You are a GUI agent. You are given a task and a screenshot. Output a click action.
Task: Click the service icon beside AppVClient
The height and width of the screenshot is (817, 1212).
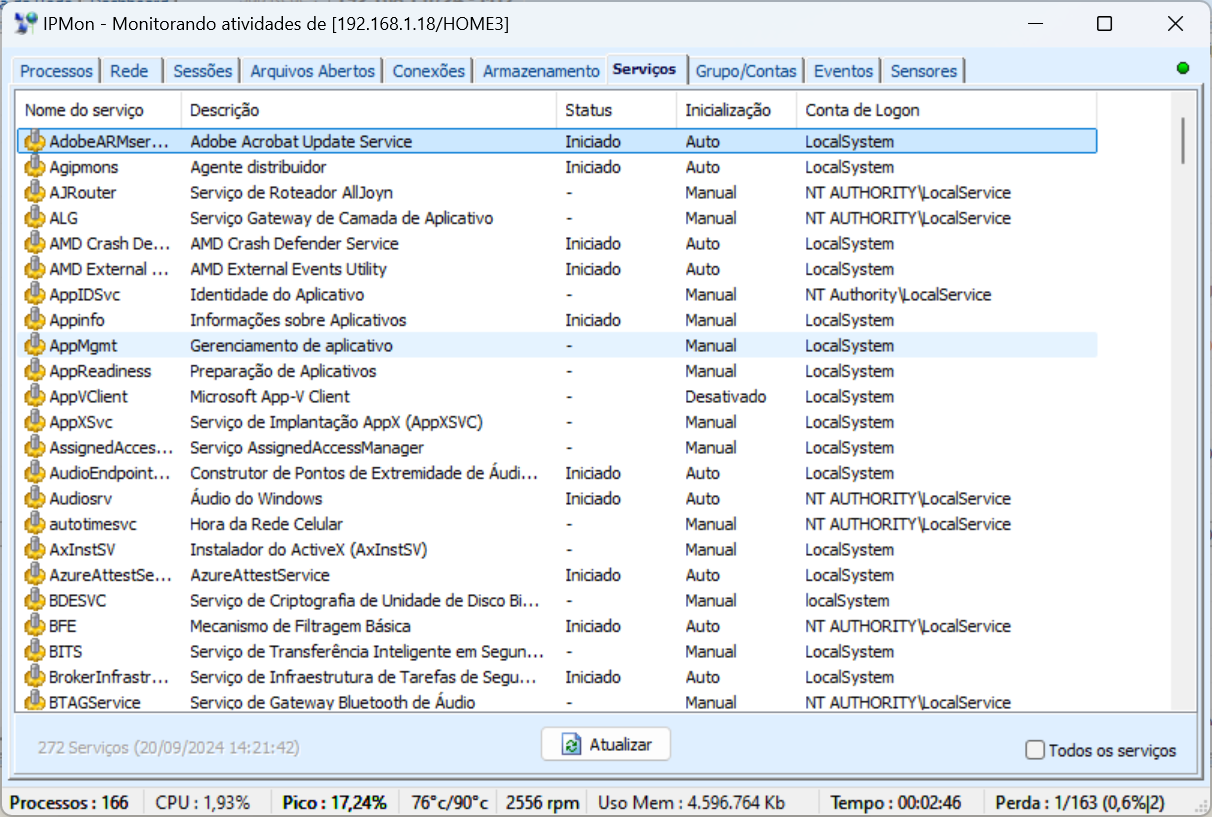(34, 396)
